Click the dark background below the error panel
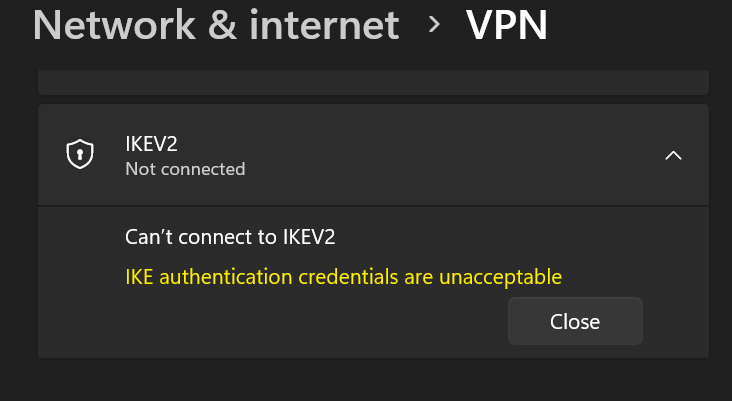732x401 pixels. tap(372, 380)
